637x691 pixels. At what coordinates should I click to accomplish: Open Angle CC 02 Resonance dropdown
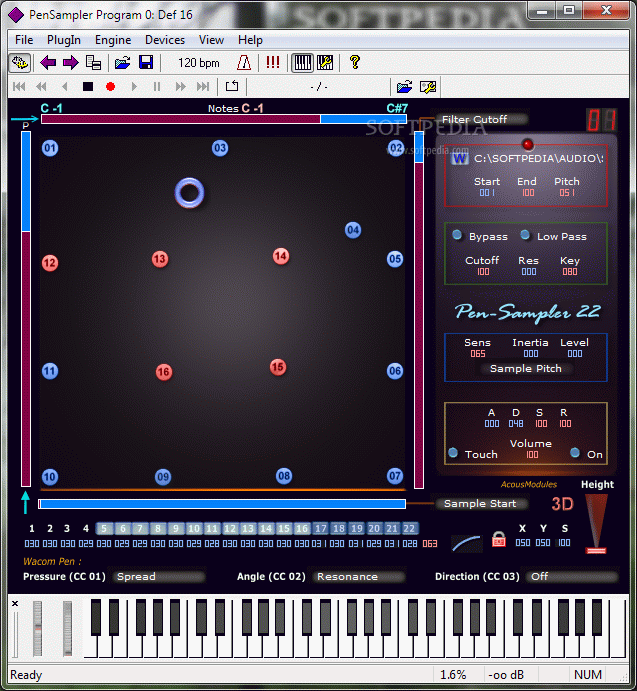359,576
